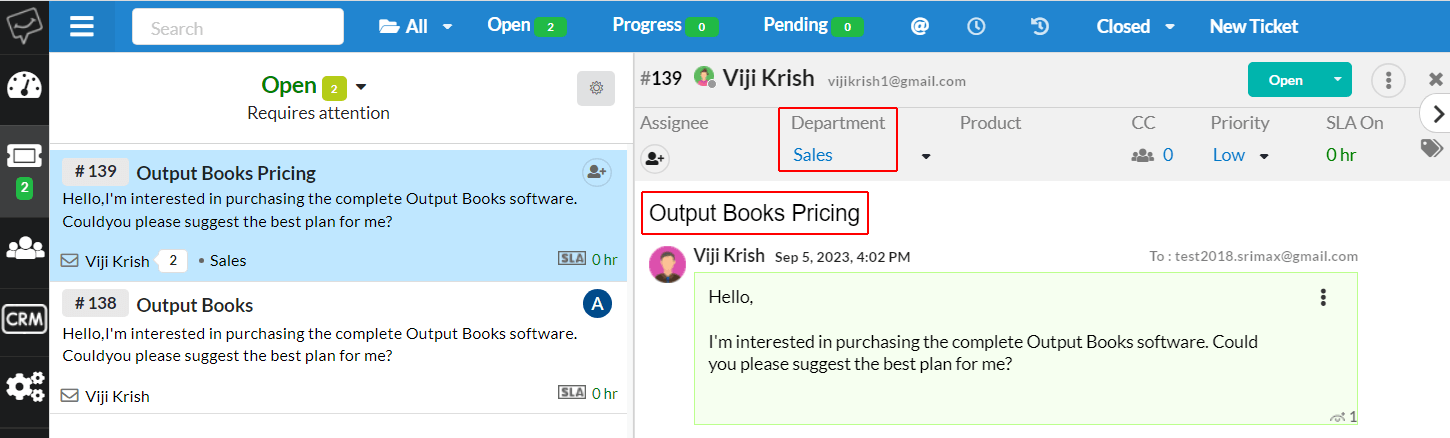Focus the Search input field

(238, 27)
